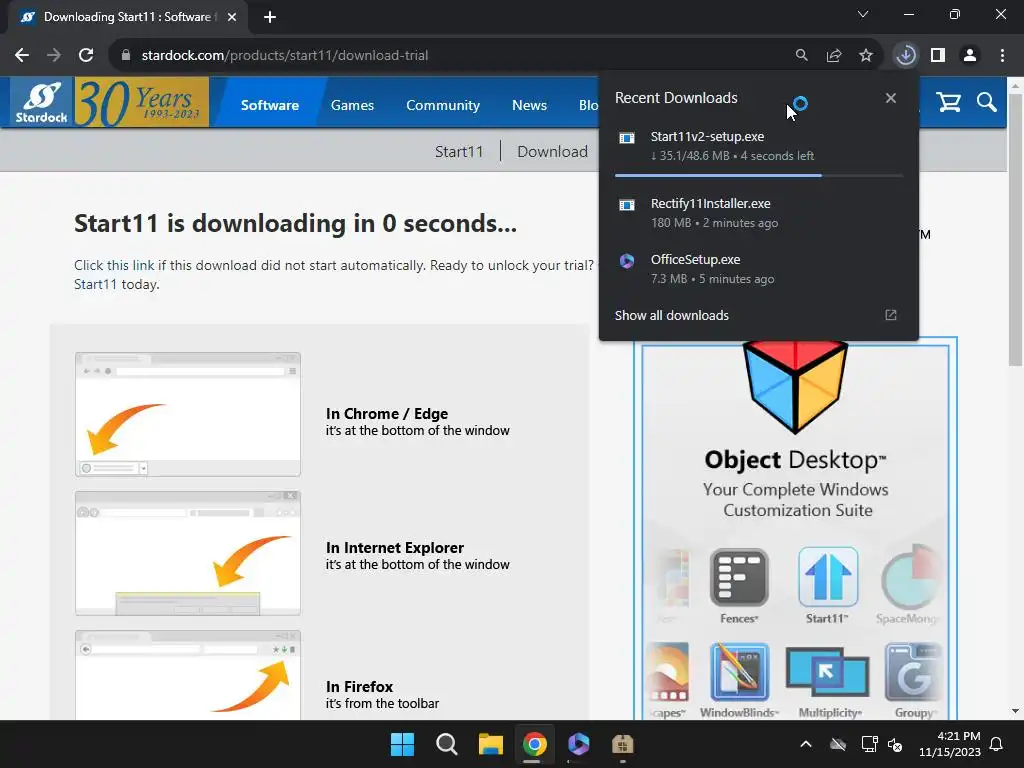The image size is (1024, 768).
Task: Click the Start11v2-setup.exe download entry
Action: pos(759,146)
